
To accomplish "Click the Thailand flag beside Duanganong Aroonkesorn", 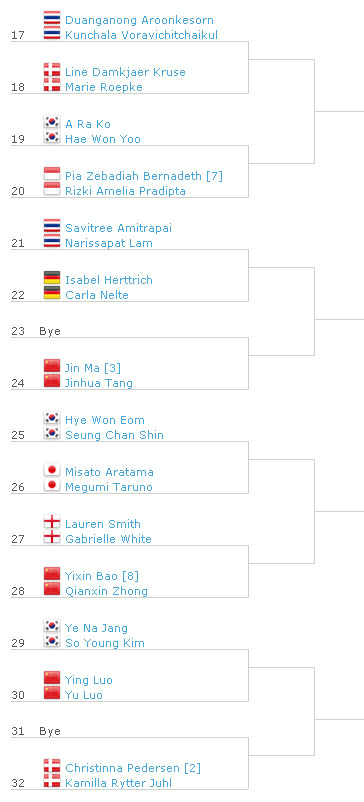I will [52, 18].
